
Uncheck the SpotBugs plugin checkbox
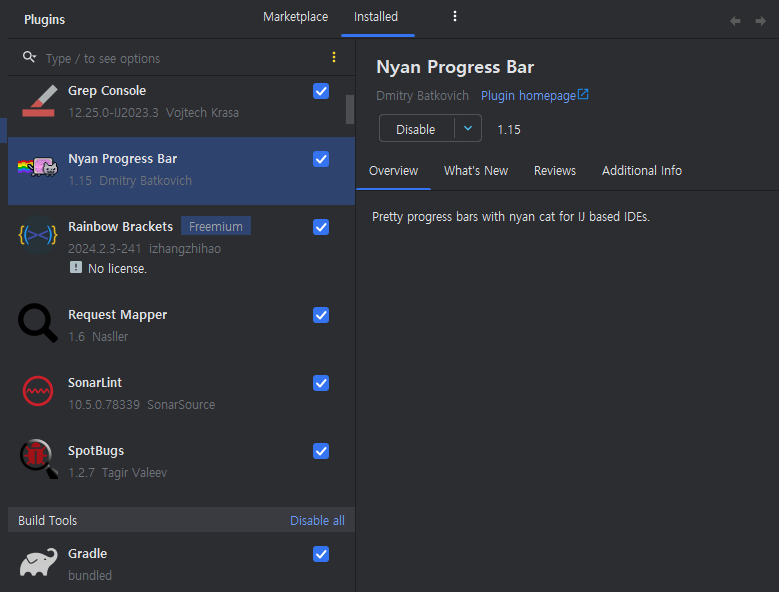[321, 451]
